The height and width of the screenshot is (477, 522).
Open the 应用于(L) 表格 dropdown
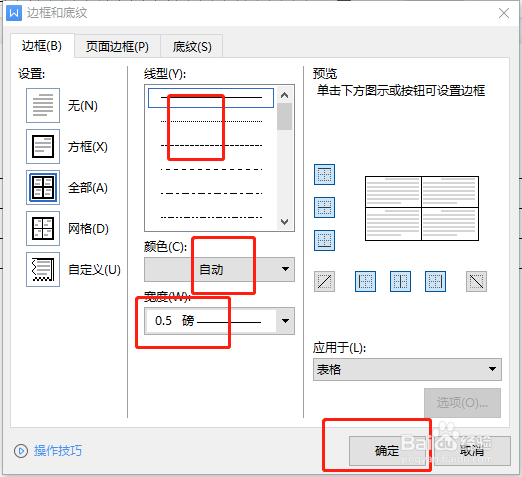pyautogui.click(x=407, y=369)
